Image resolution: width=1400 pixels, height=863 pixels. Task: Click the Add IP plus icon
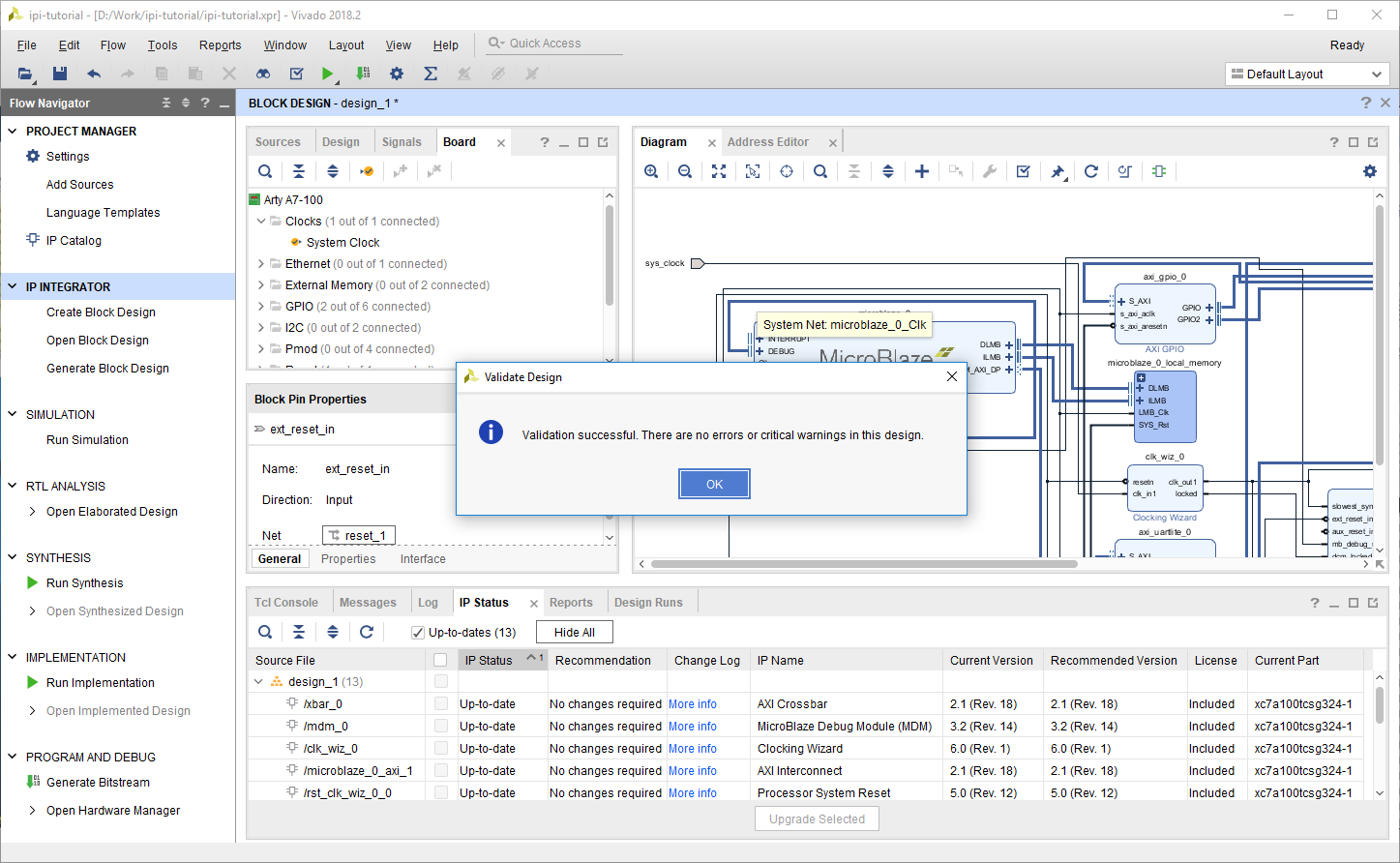[x=922, y=171]
